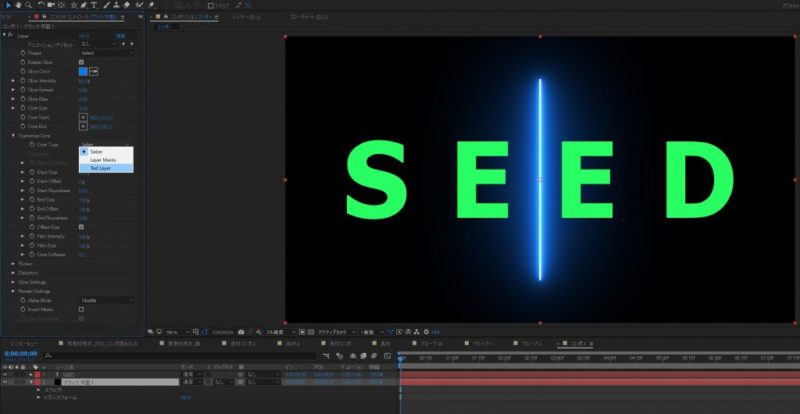The height and width of the screenshot is (414, 800).
Task: Open the Alpha Mode dropdown
Action: tap(106, 300)
